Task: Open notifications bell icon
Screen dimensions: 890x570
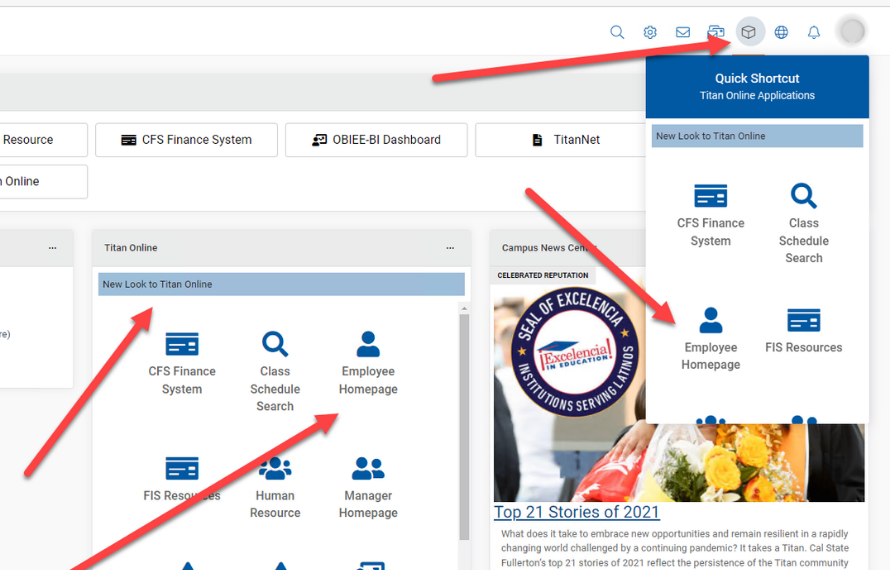Action: [814, 32]
